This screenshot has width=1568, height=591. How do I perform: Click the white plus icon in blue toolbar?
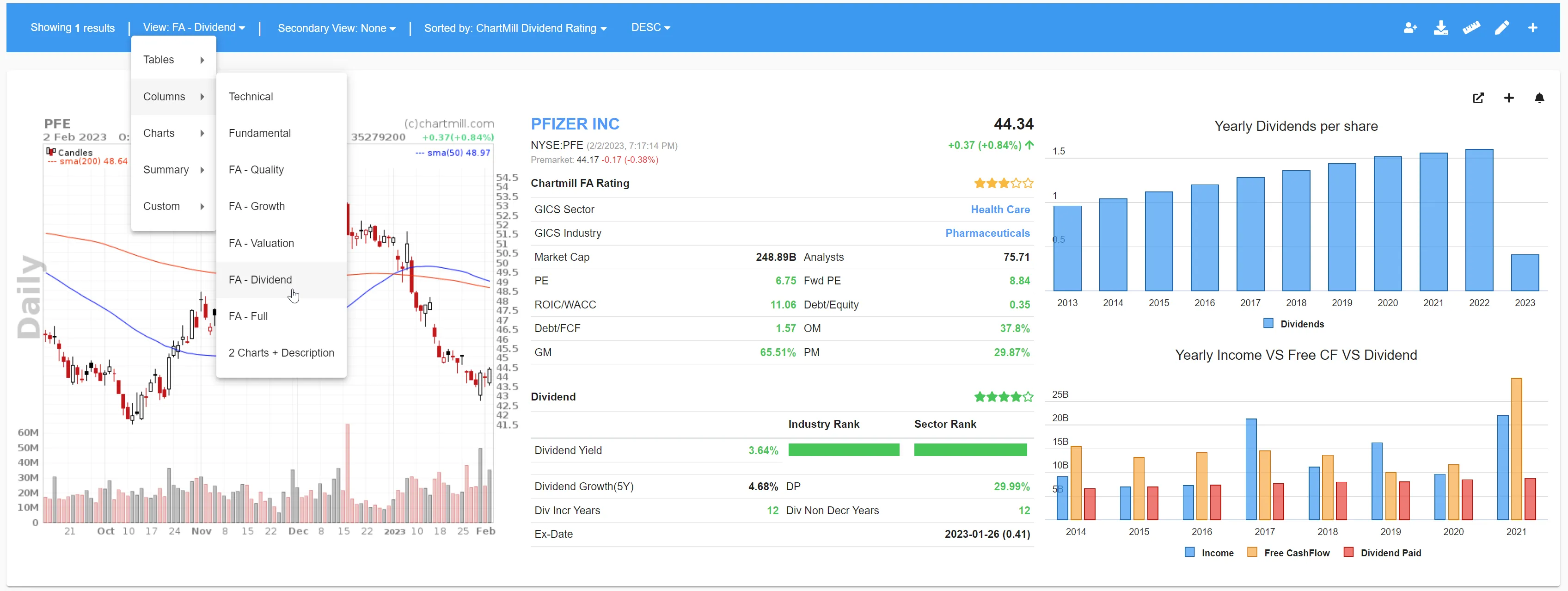[1533, 28]
